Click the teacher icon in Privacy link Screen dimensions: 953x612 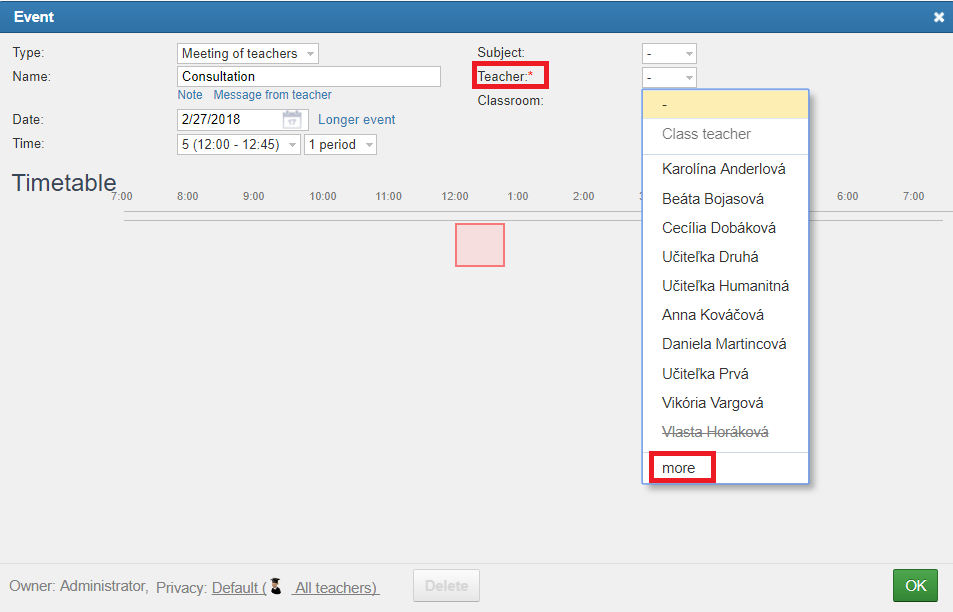276,586
